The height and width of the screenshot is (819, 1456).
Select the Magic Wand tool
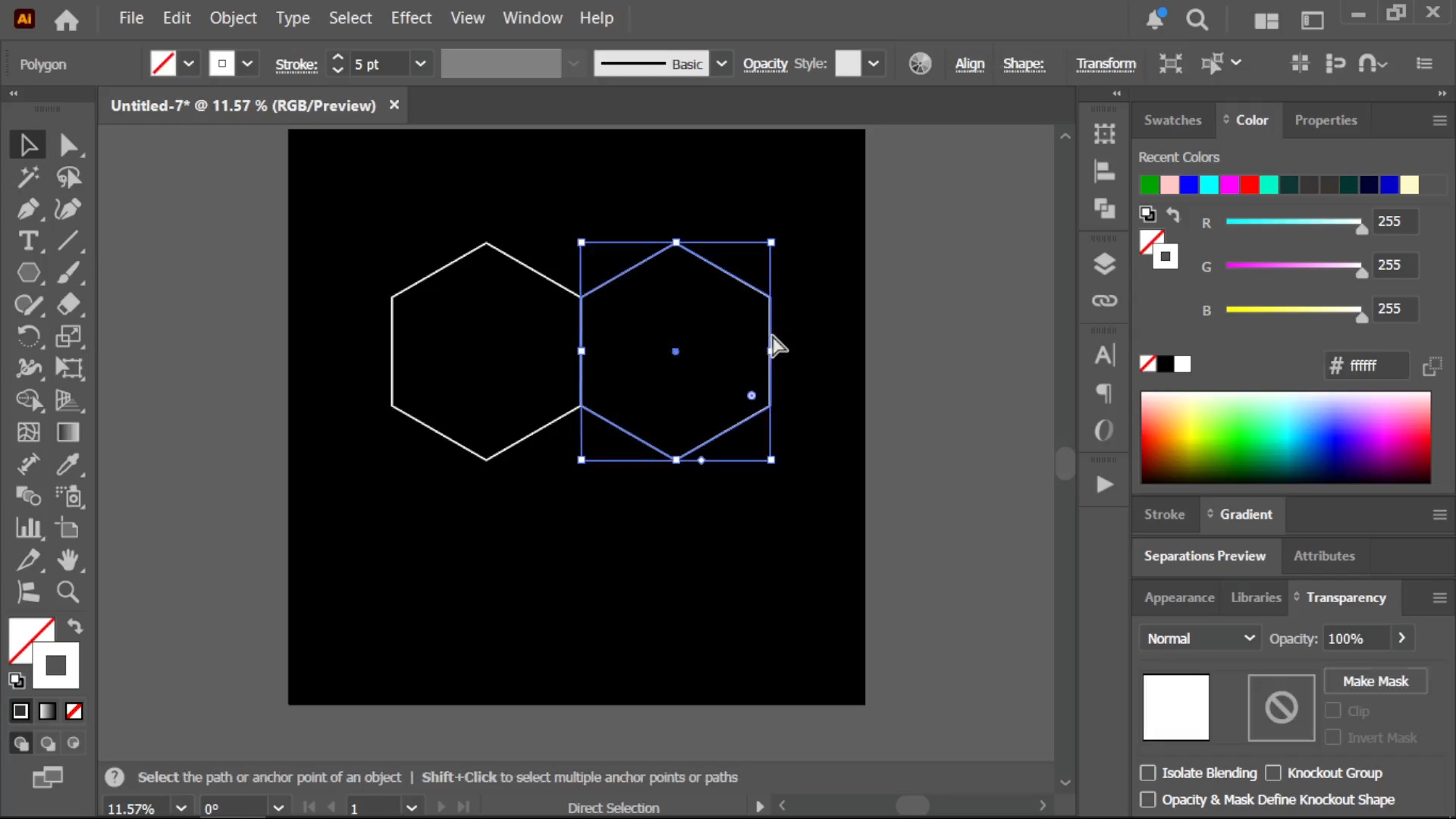point(28,177)
